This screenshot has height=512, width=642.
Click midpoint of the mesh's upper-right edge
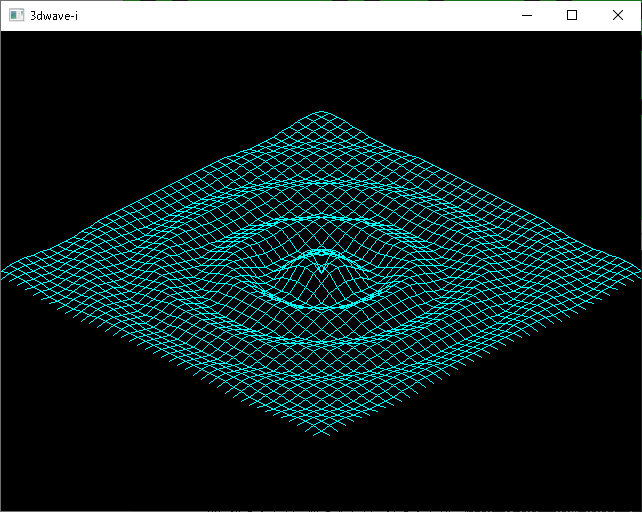(482, 192)
